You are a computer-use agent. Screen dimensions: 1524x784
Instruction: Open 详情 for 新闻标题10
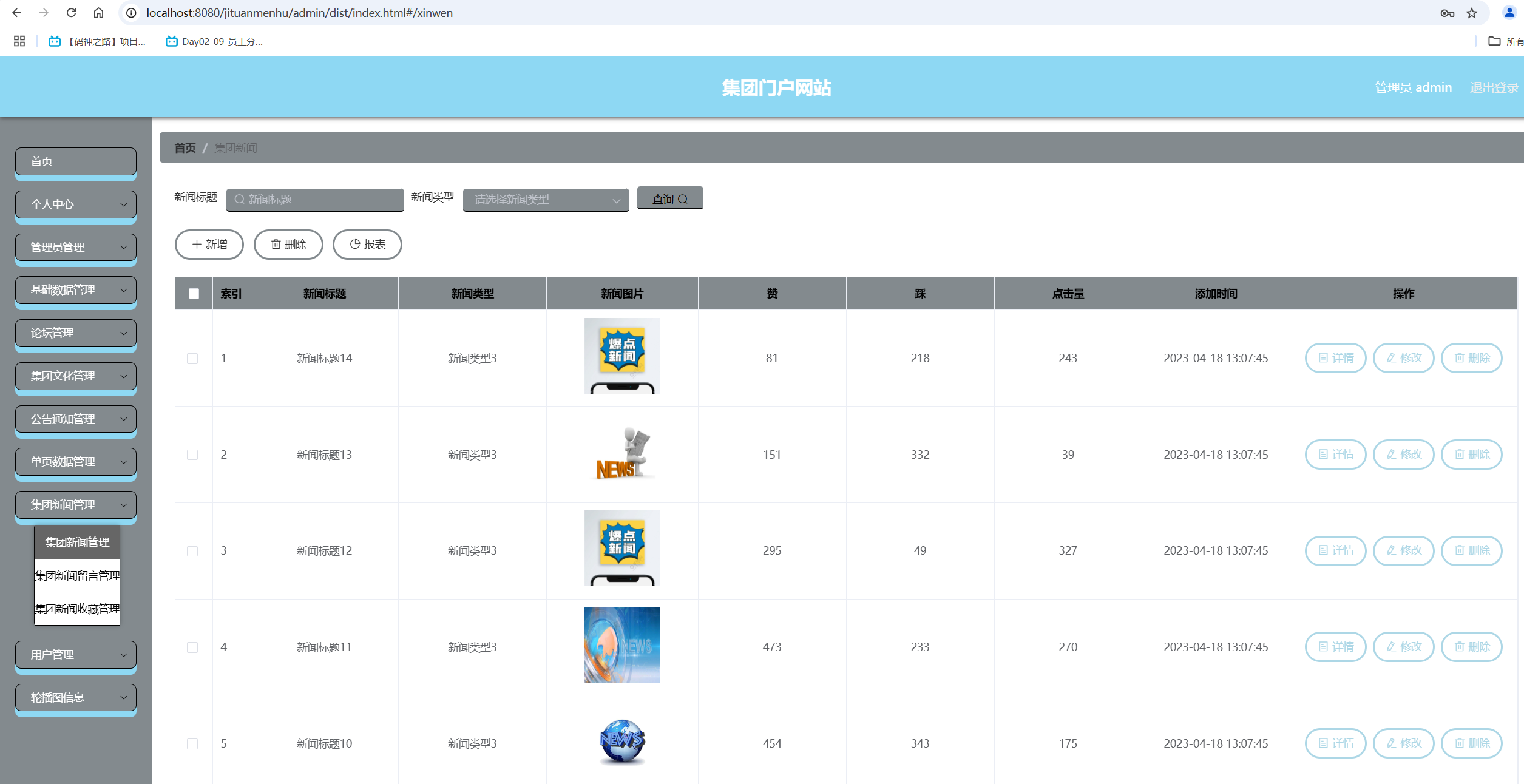pyautogui.click(x=1335, y=743)
